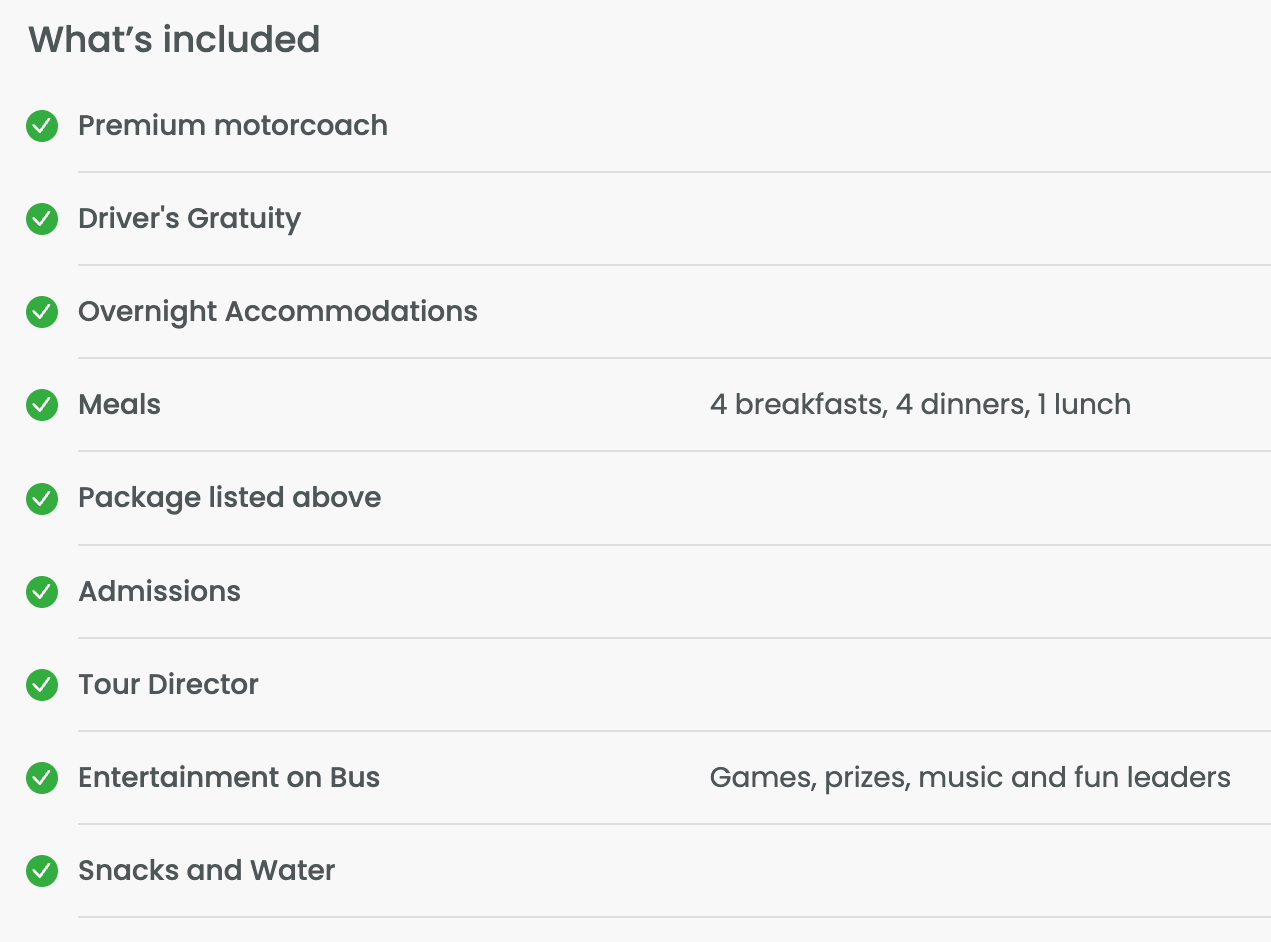Click the green checkmark beside Premium motorcoach
1271x942 pixels.
coord(42,126)
